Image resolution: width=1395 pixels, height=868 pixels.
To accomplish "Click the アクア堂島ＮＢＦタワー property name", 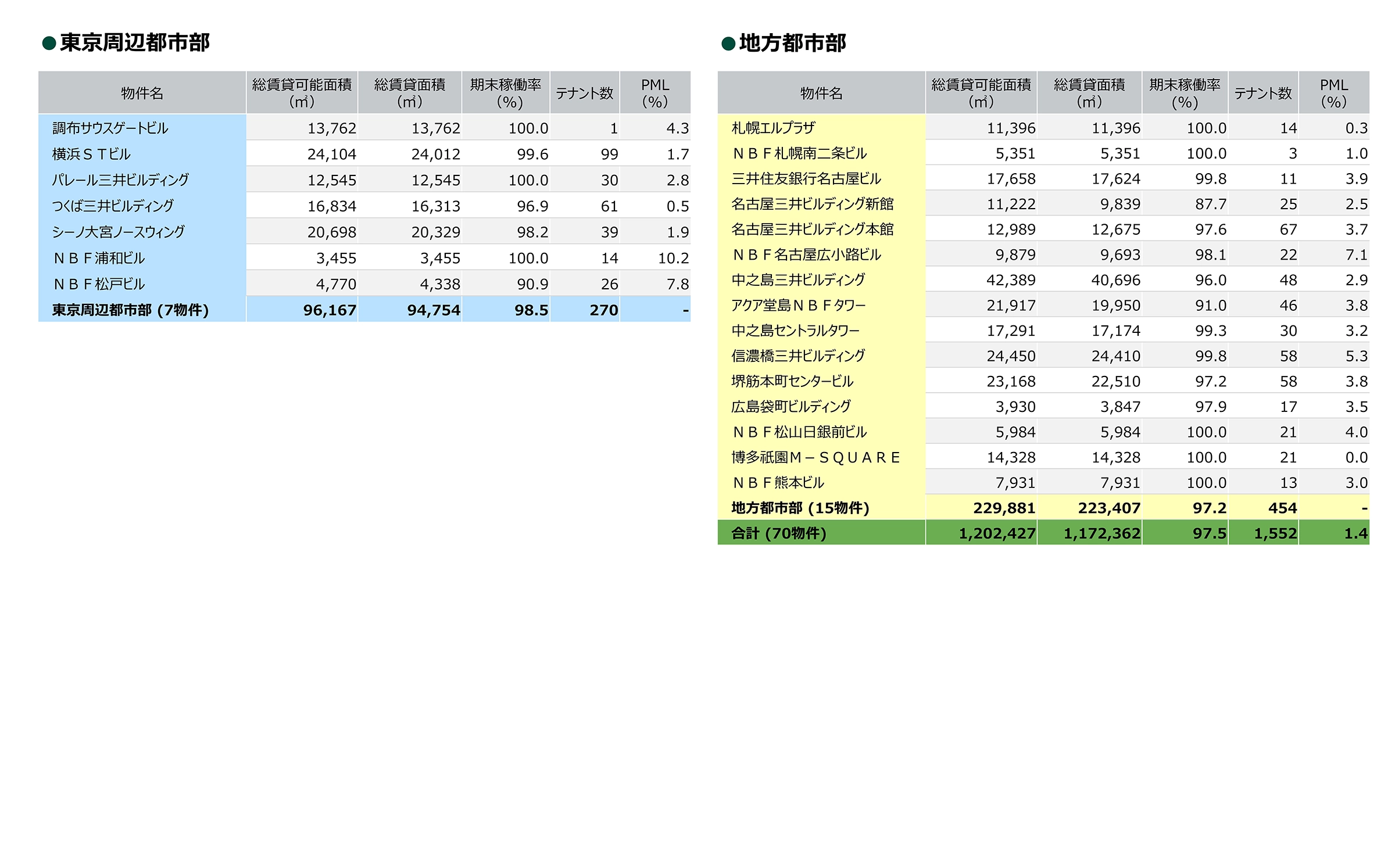I will (x=799, y=305).
